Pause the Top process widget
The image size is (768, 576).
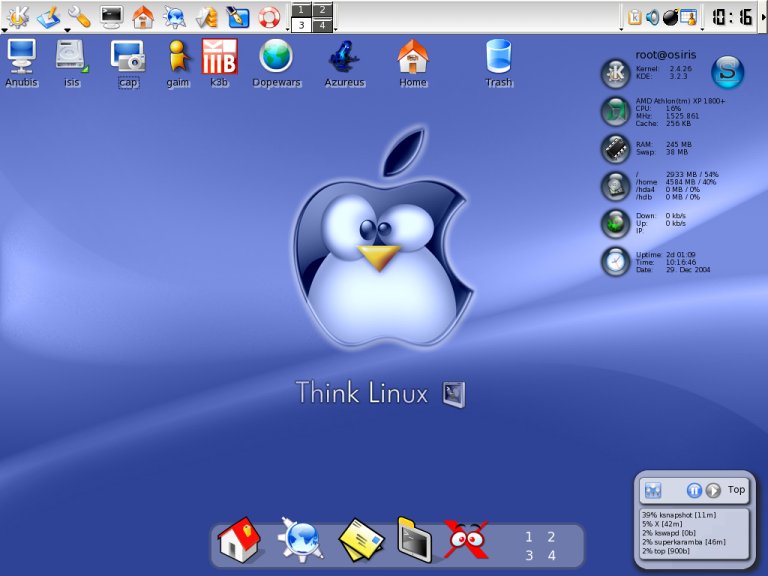(x=694, y=490)
